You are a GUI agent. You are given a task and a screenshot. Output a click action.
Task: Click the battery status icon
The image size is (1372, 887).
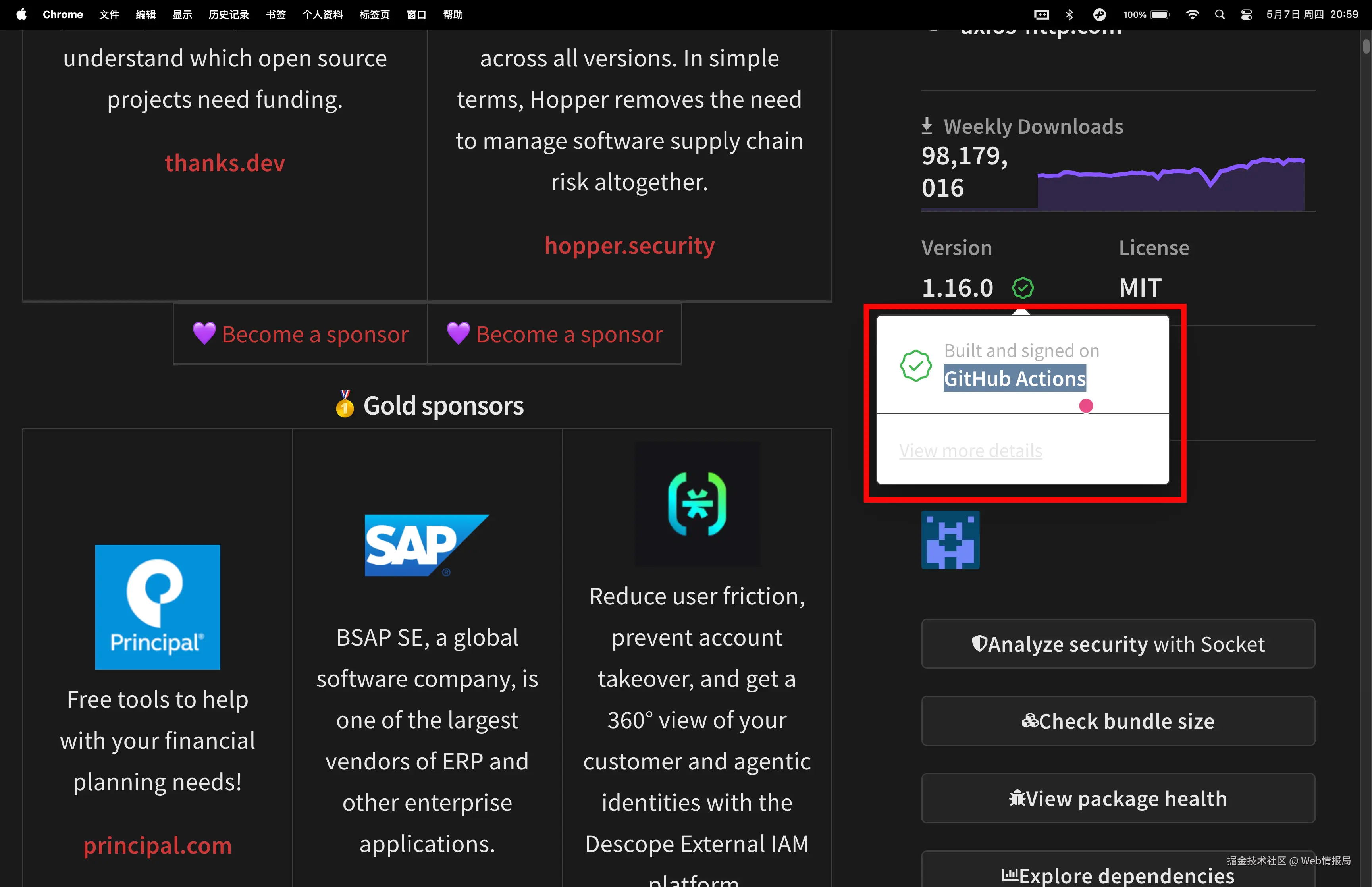tap(1160, 14)
